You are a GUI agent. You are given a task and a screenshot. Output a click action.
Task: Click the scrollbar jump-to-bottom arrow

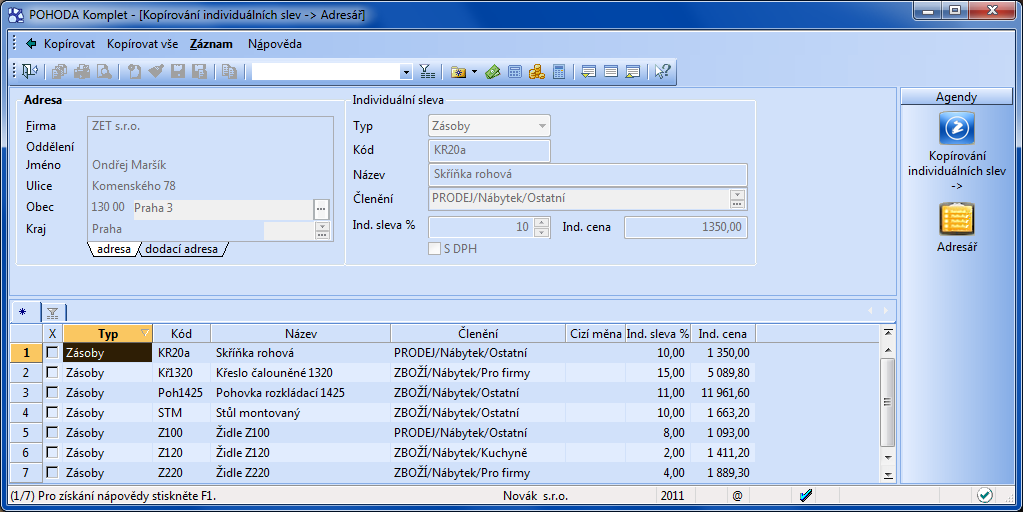click(888, 476)
